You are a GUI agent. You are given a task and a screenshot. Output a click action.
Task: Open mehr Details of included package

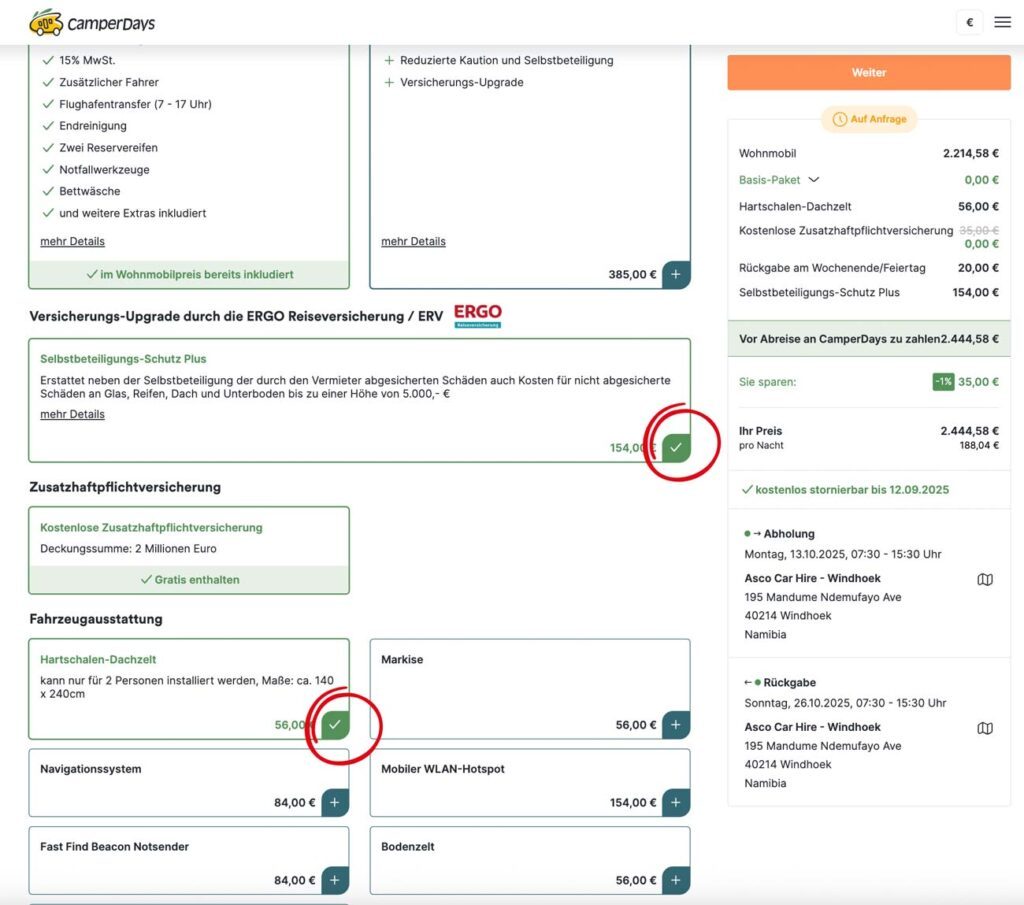point(72,241)
